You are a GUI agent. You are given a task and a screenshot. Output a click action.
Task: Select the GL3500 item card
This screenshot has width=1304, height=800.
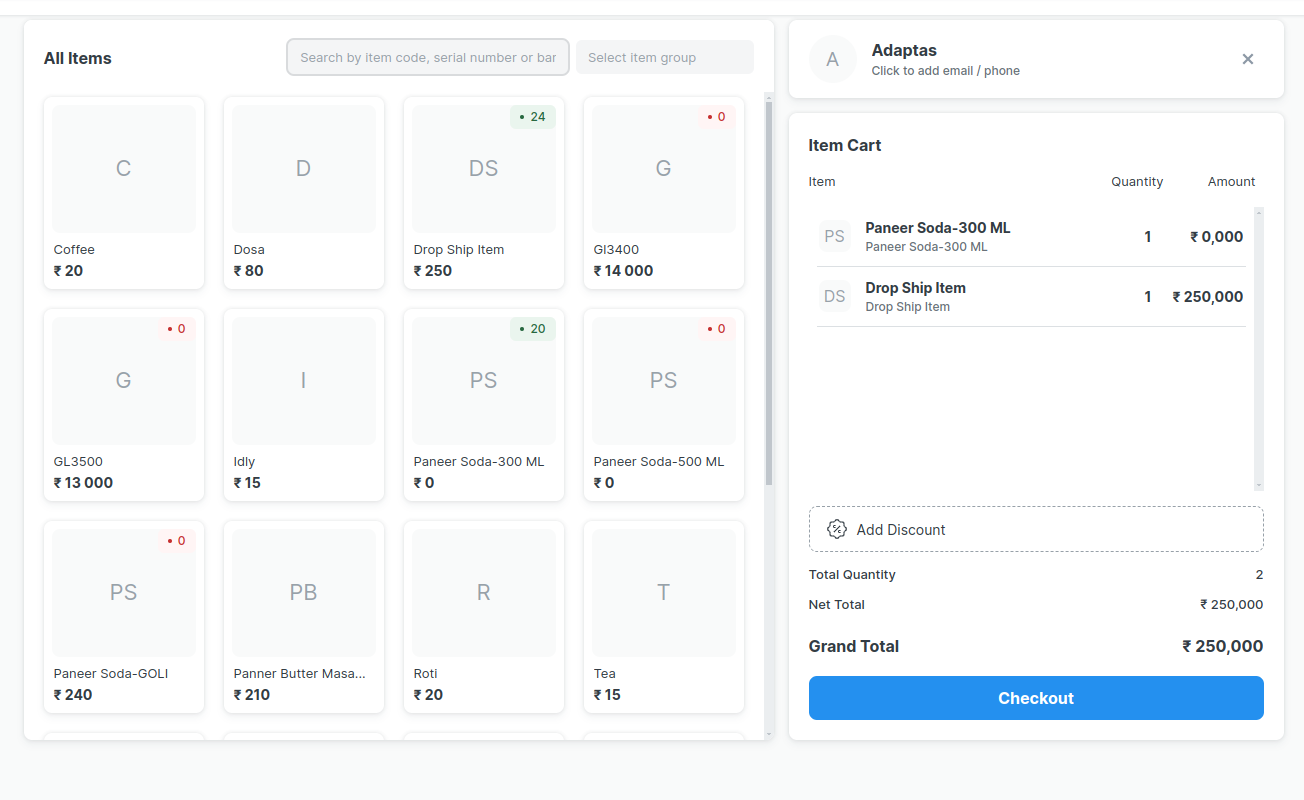(x=124, y=405)
